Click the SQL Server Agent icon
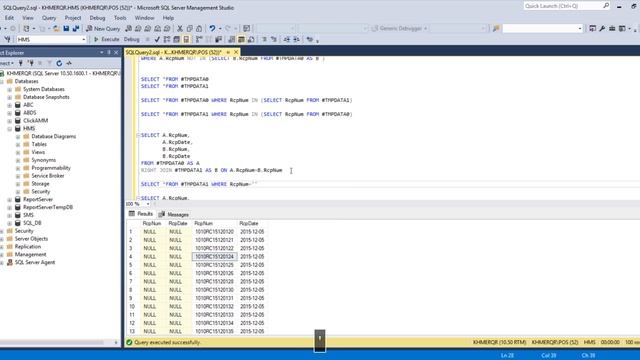 10,262
